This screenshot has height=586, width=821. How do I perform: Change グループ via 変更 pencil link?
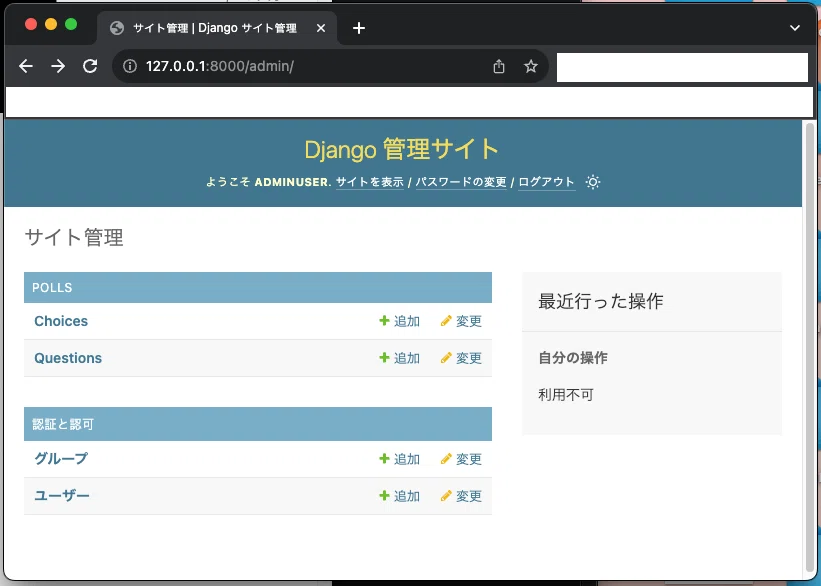[x=461, y=459]
